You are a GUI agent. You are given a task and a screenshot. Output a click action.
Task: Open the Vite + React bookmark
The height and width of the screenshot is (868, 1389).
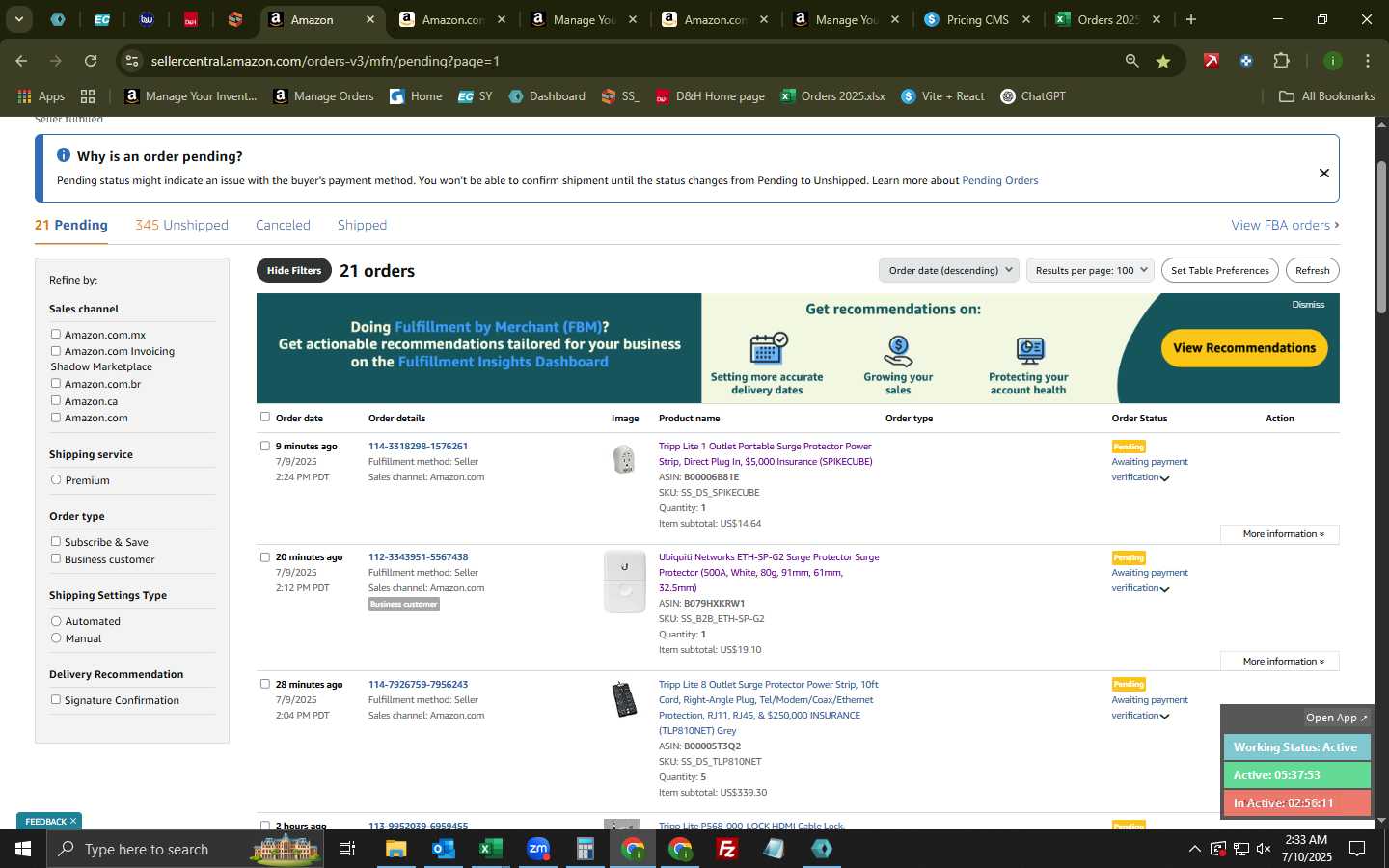pyautogui.click(x=942, y=96)
